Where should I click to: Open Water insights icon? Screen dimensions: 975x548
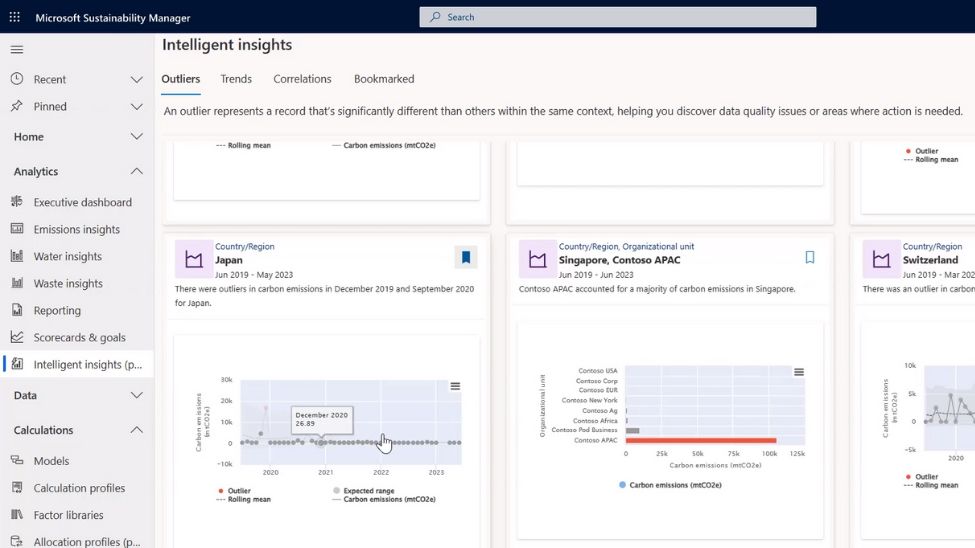[x=17, y=256]
